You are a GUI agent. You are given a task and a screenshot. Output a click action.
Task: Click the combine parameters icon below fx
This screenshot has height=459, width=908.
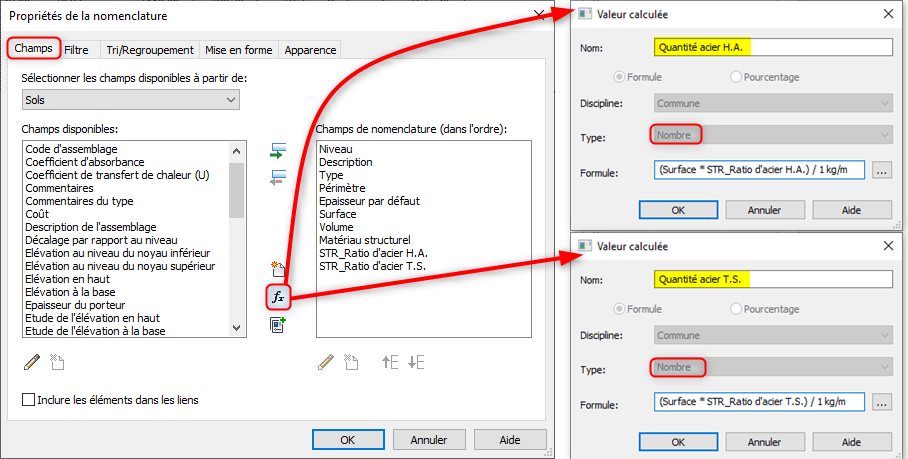point(279,324)
